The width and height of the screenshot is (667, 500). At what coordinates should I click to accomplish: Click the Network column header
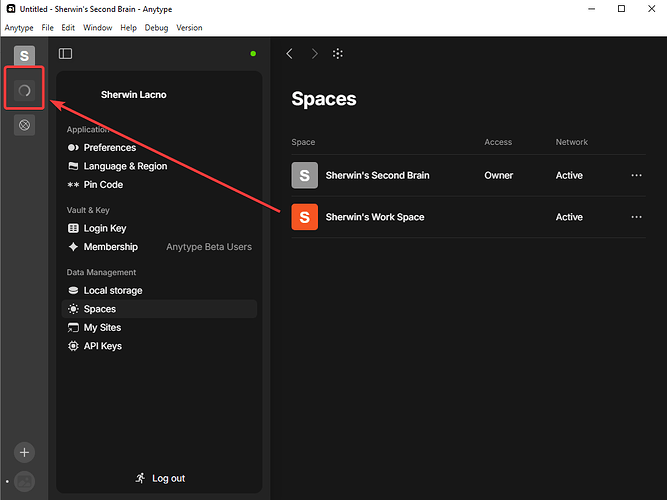pyautogui.click(x=572, y=142)
